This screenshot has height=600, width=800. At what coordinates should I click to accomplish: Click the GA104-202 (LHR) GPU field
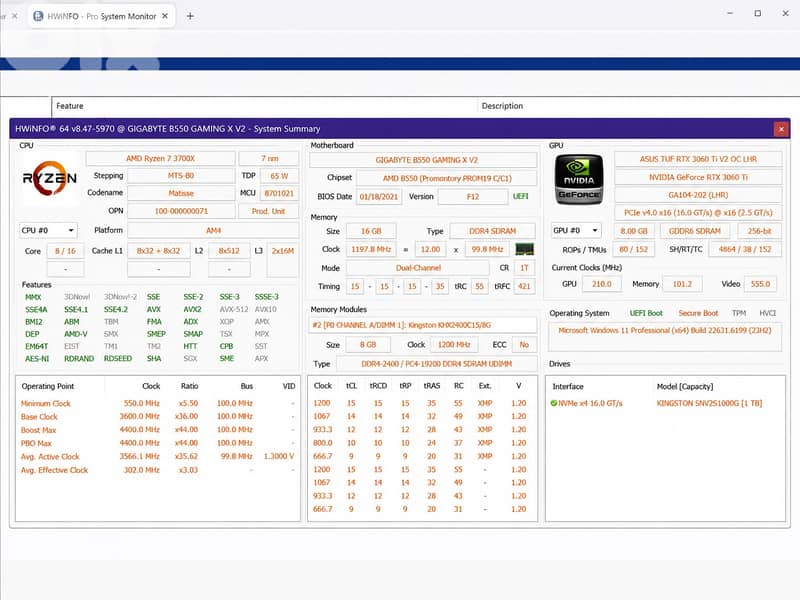[698, 195]
